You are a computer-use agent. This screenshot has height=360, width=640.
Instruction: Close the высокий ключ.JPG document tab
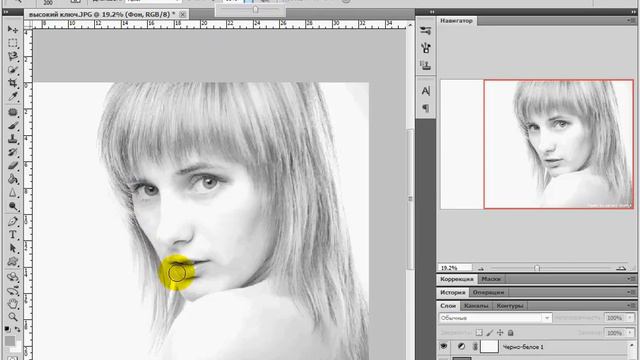click(x=182, y=14)
